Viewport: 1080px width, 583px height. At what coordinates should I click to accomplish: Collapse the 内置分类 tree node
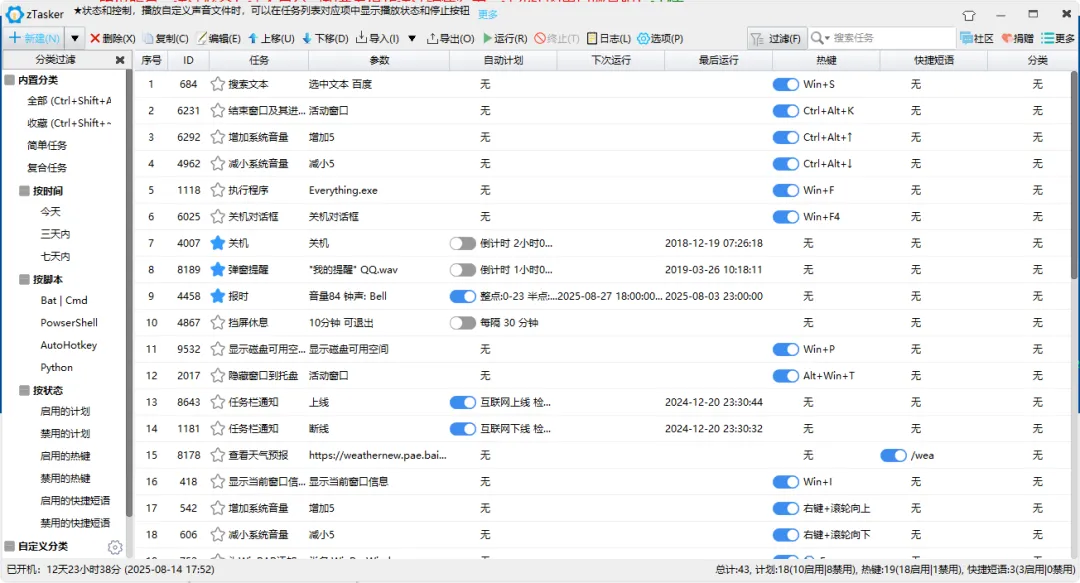pyautogui.click(x=10, y=80)
